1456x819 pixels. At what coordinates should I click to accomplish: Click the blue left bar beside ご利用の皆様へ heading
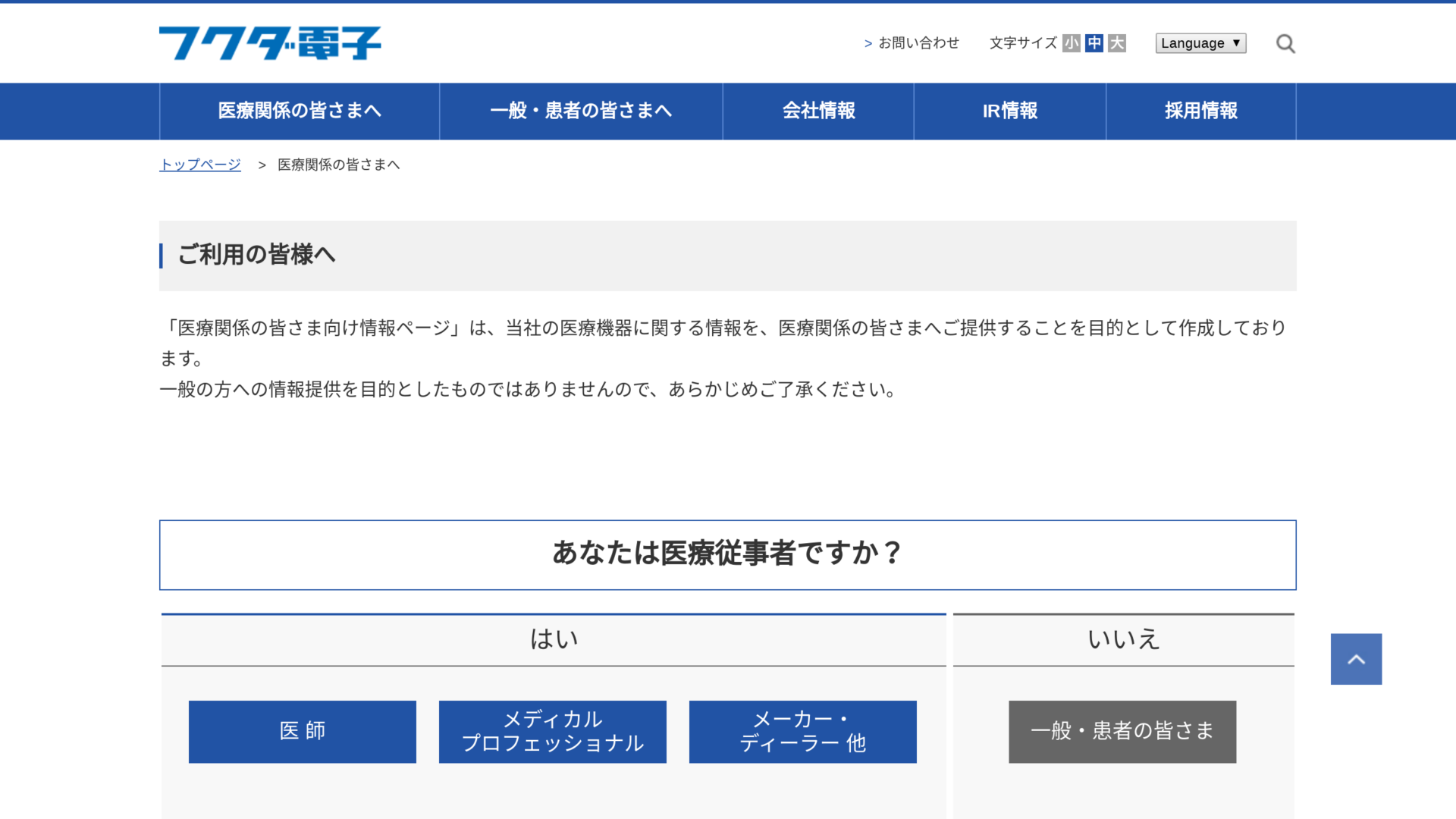coord(162,256)
